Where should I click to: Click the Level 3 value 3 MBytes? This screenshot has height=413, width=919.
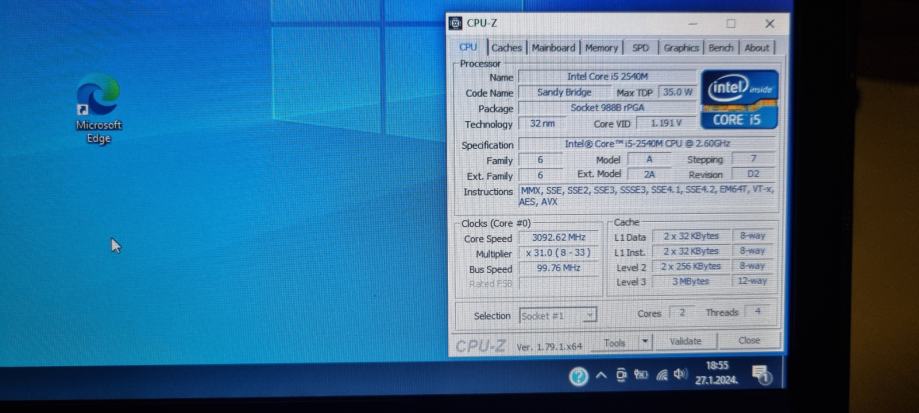pyautogui.click(x=691, y=281)
